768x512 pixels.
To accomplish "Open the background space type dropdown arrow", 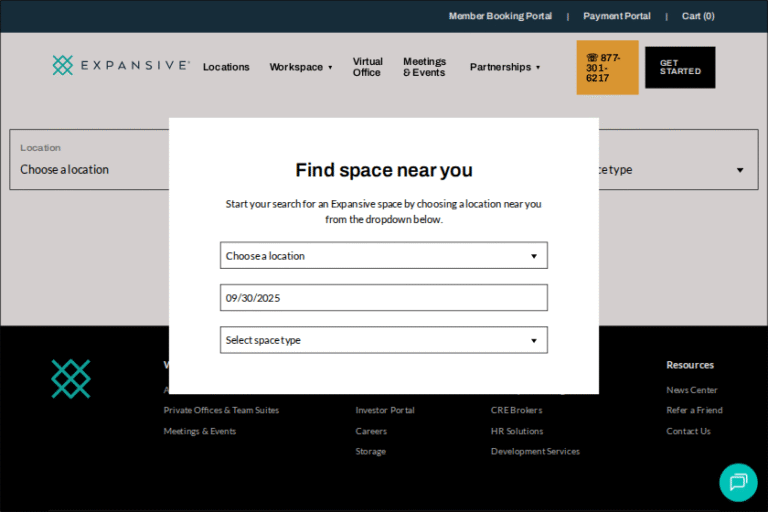I will (740, 170).
